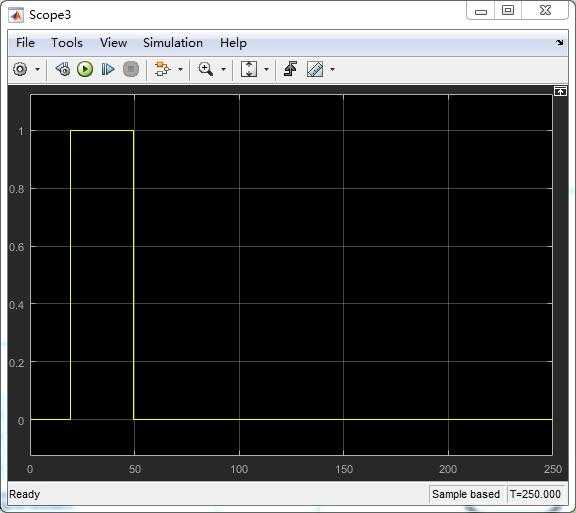
Task: Maximize axes using the plot corner button
Action: coord(560,91)
